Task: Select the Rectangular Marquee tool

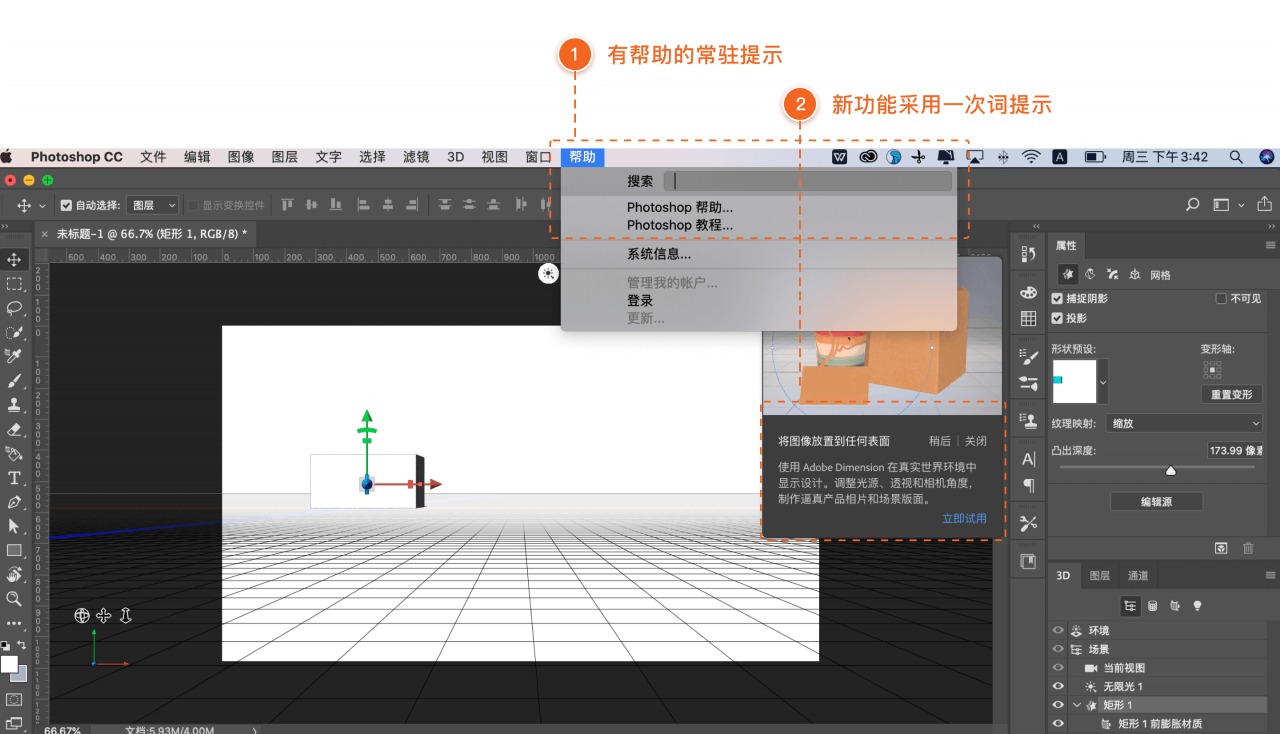Action: tap(14, 284)
